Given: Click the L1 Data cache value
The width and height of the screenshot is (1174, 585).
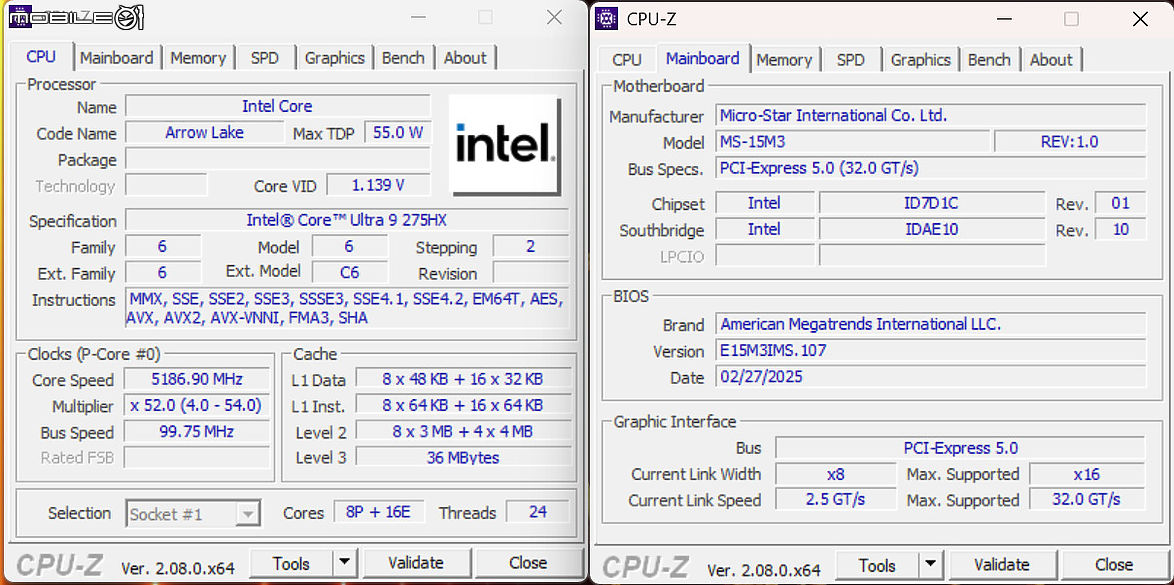Looking at the screenshot, I should (463, 379).
